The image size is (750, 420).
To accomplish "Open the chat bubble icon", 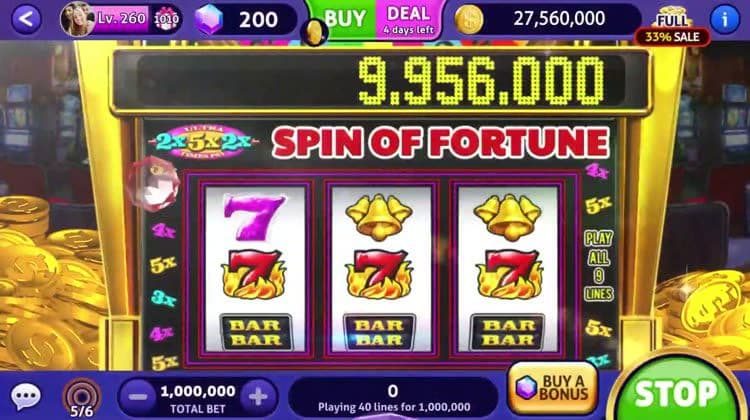I will tap(25, 396).
